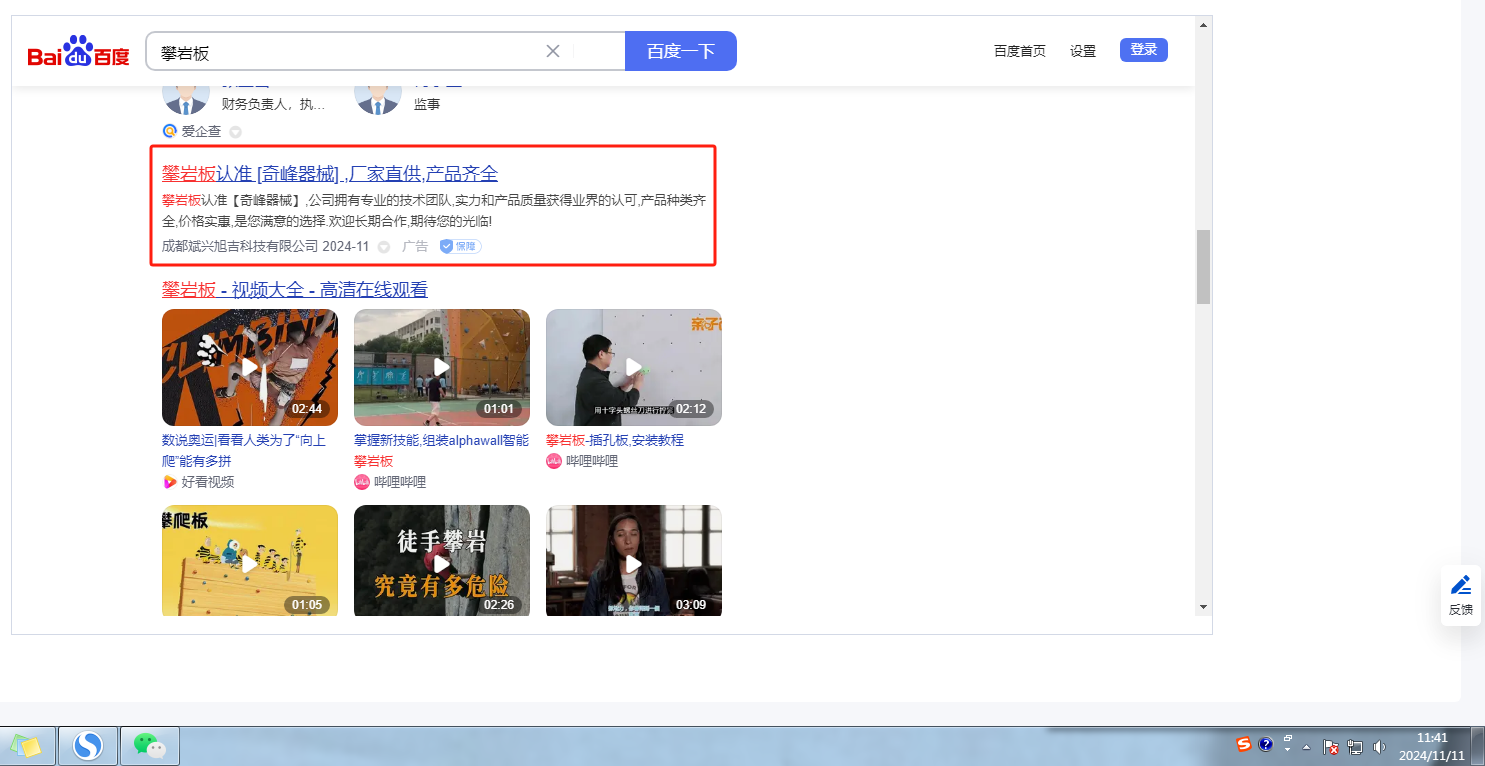Play the 02:26 徒手攀岩 video thumbnail
The image size is (1485, 766).
[x=442, y=561]
